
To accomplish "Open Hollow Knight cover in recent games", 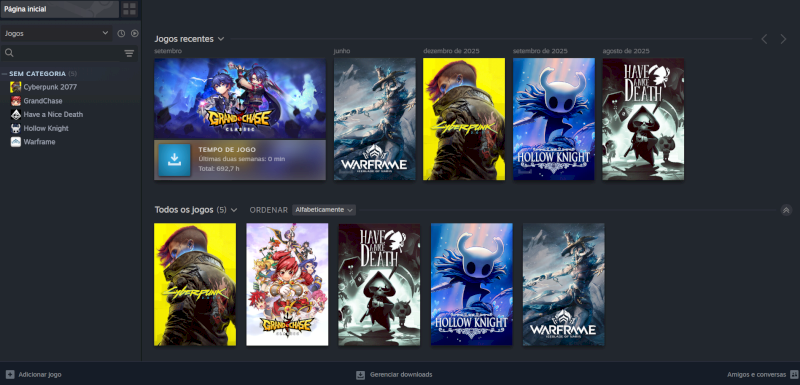I will point(554,119).
